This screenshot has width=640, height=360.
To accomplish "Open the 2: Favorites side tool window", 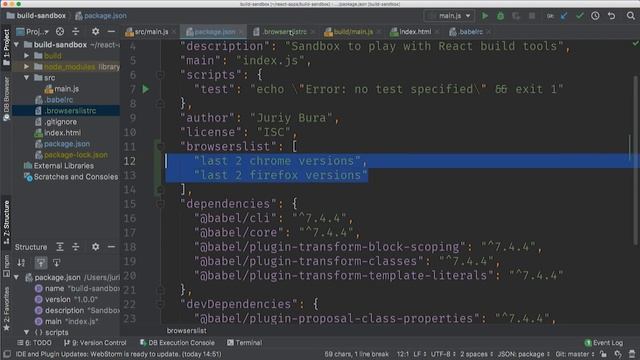I will [6, 309].
